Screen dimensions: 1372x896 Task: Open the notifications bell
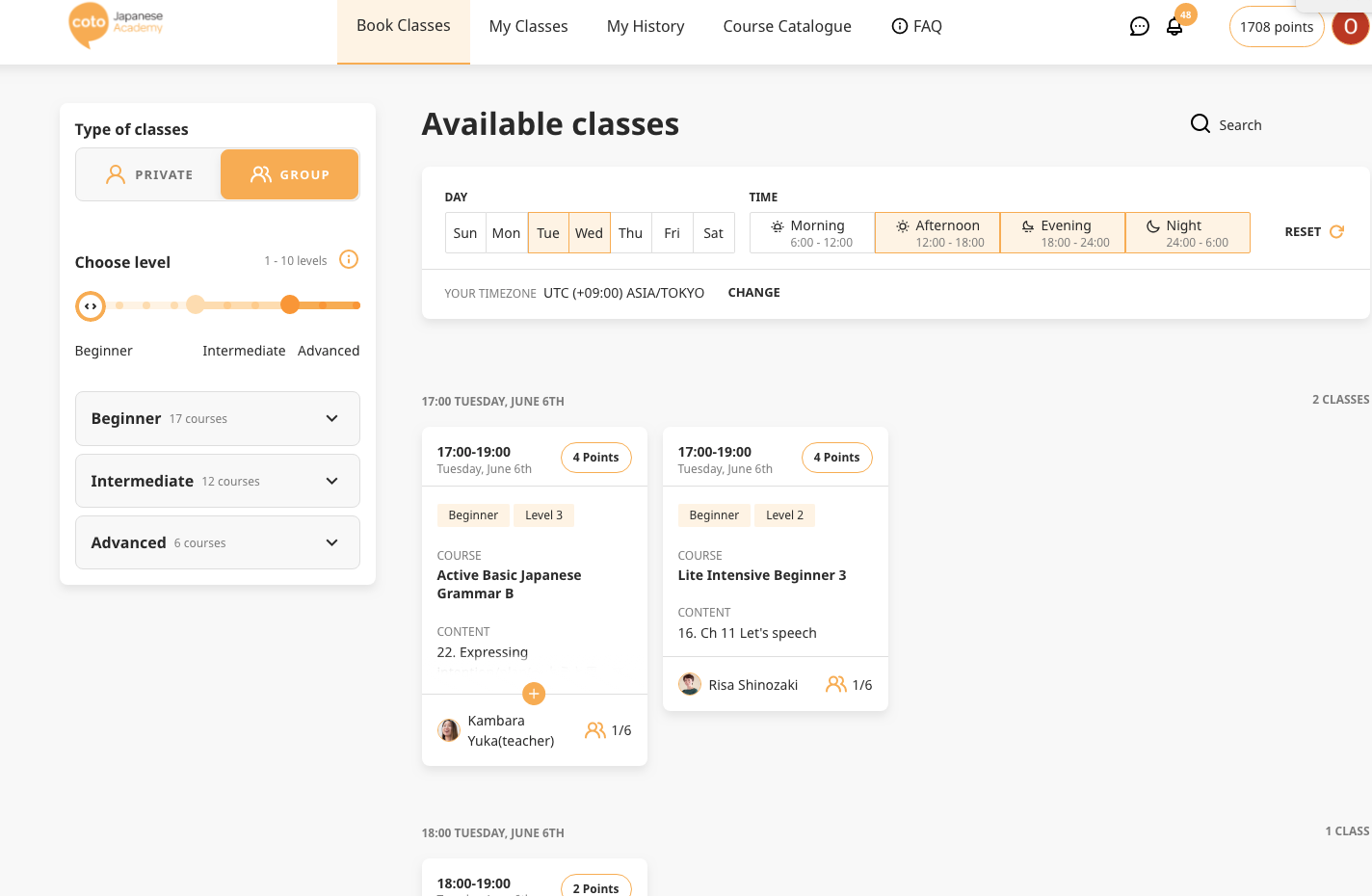click(x=1174, y=26)
